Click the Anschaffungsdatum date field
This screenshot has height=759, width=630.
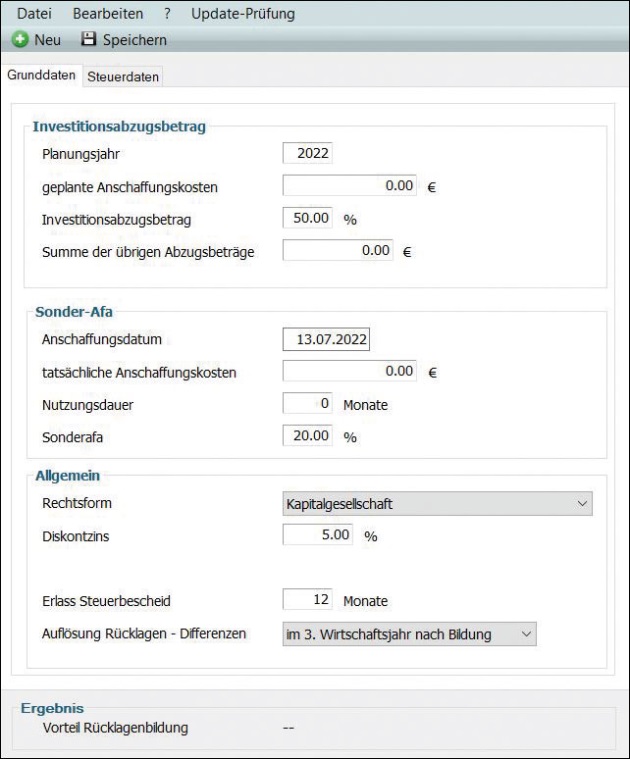coord(326,340)
